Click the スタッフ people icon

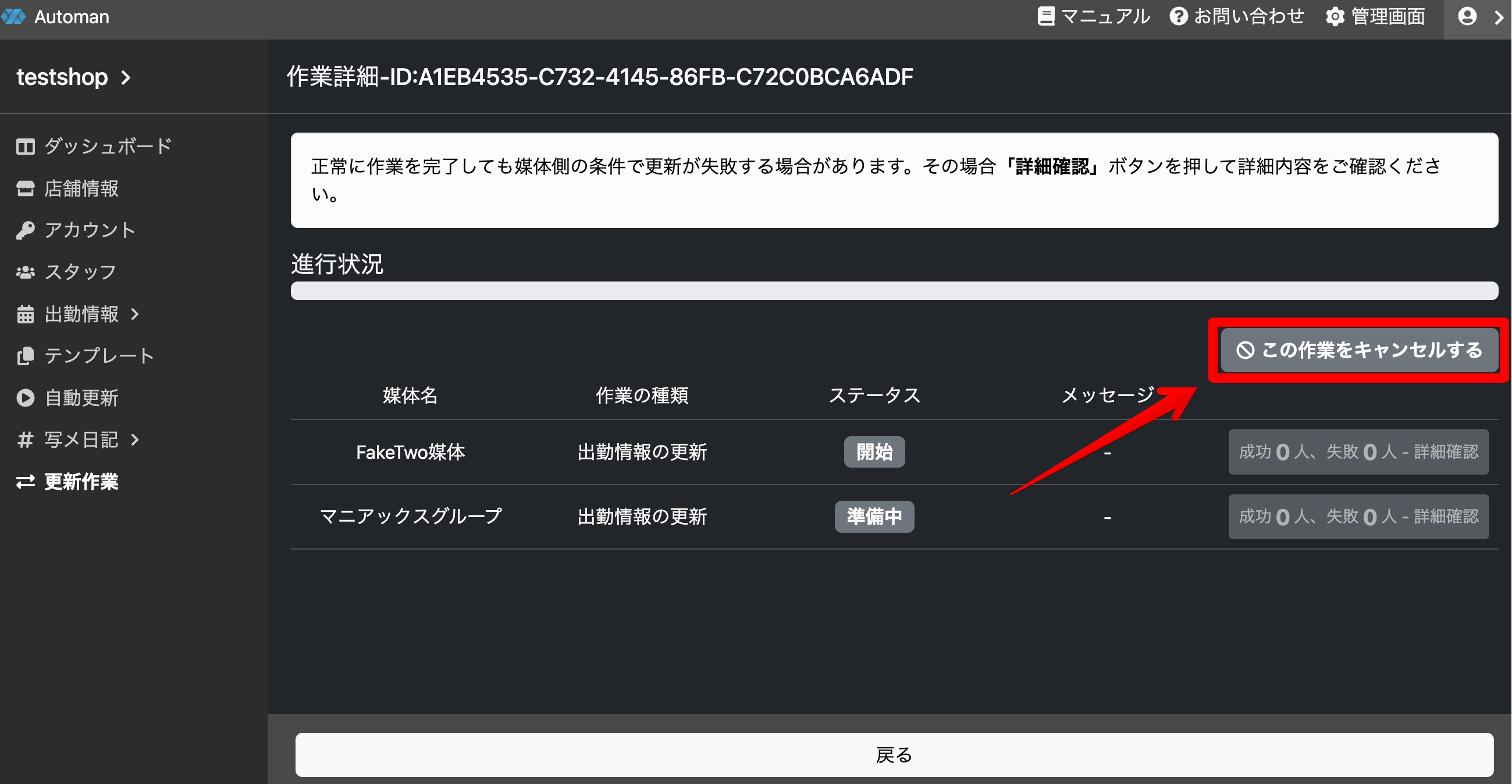(x=25, y=272)
